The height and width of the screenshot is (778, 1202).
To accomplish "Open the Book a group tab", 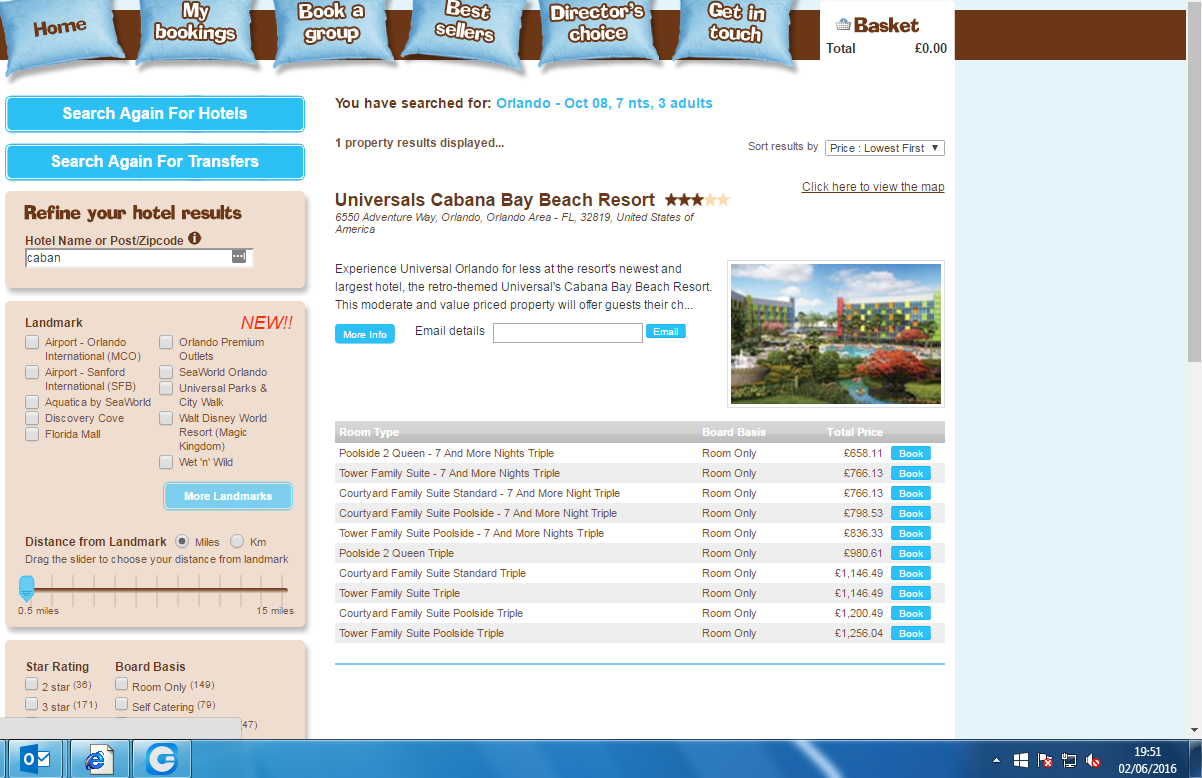I will pyautogui.click(x=331, y=30).
